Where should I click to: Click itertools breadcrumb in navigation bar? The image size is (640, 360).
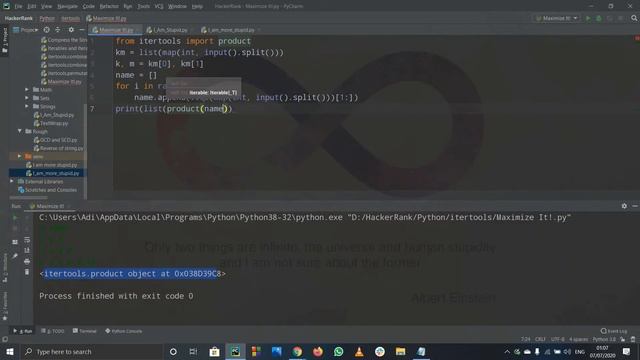(70, 18)
